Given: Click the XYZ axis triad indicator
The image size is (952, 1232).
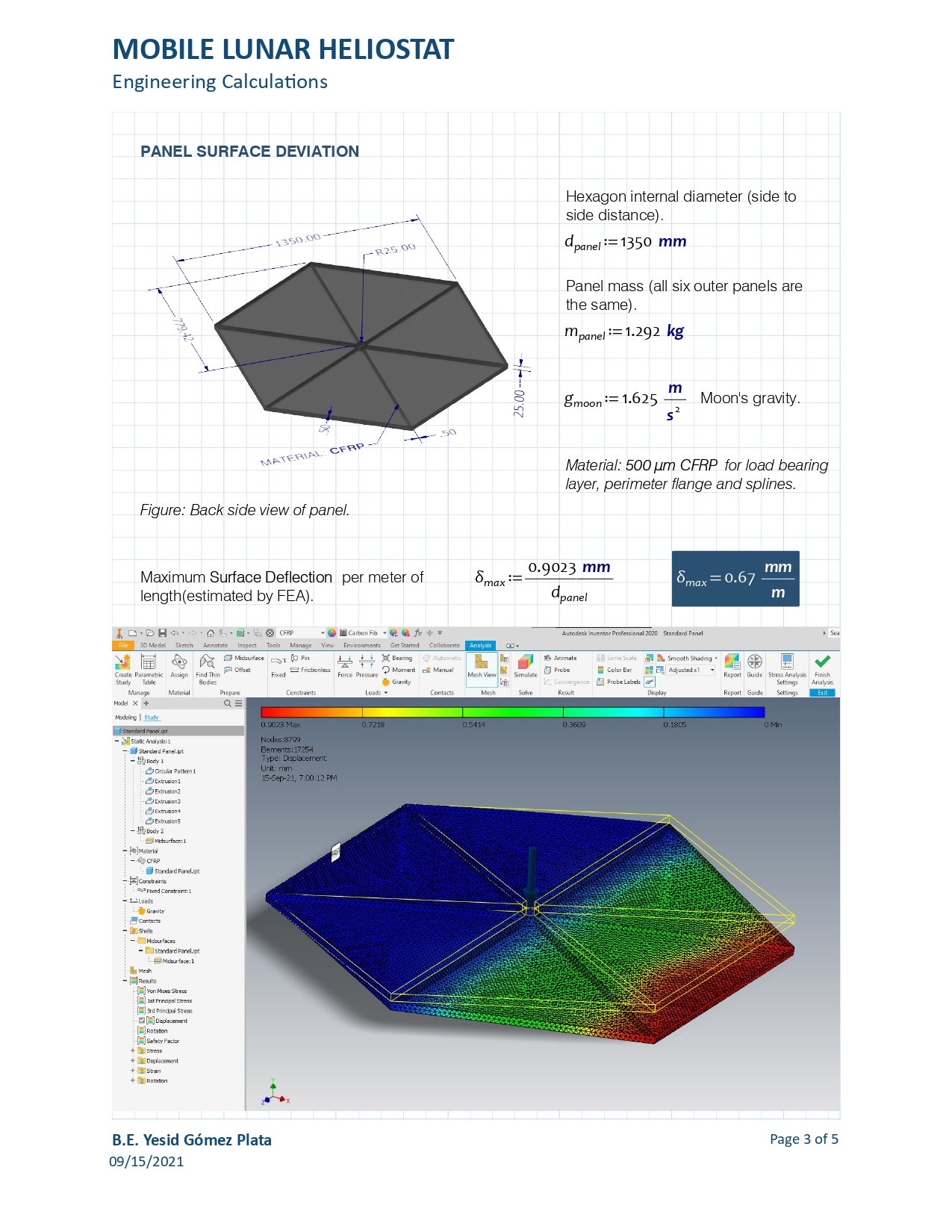Looking at the screenshot, I should [x=275, y=1093].
